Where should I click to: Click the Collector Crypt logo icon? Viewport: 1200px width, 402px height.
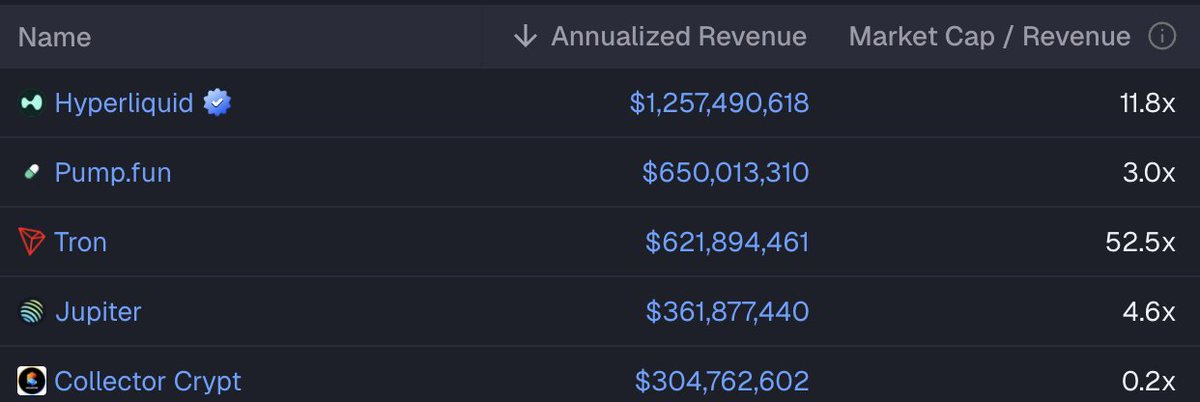pyautogui.click(x=32, y=381)
